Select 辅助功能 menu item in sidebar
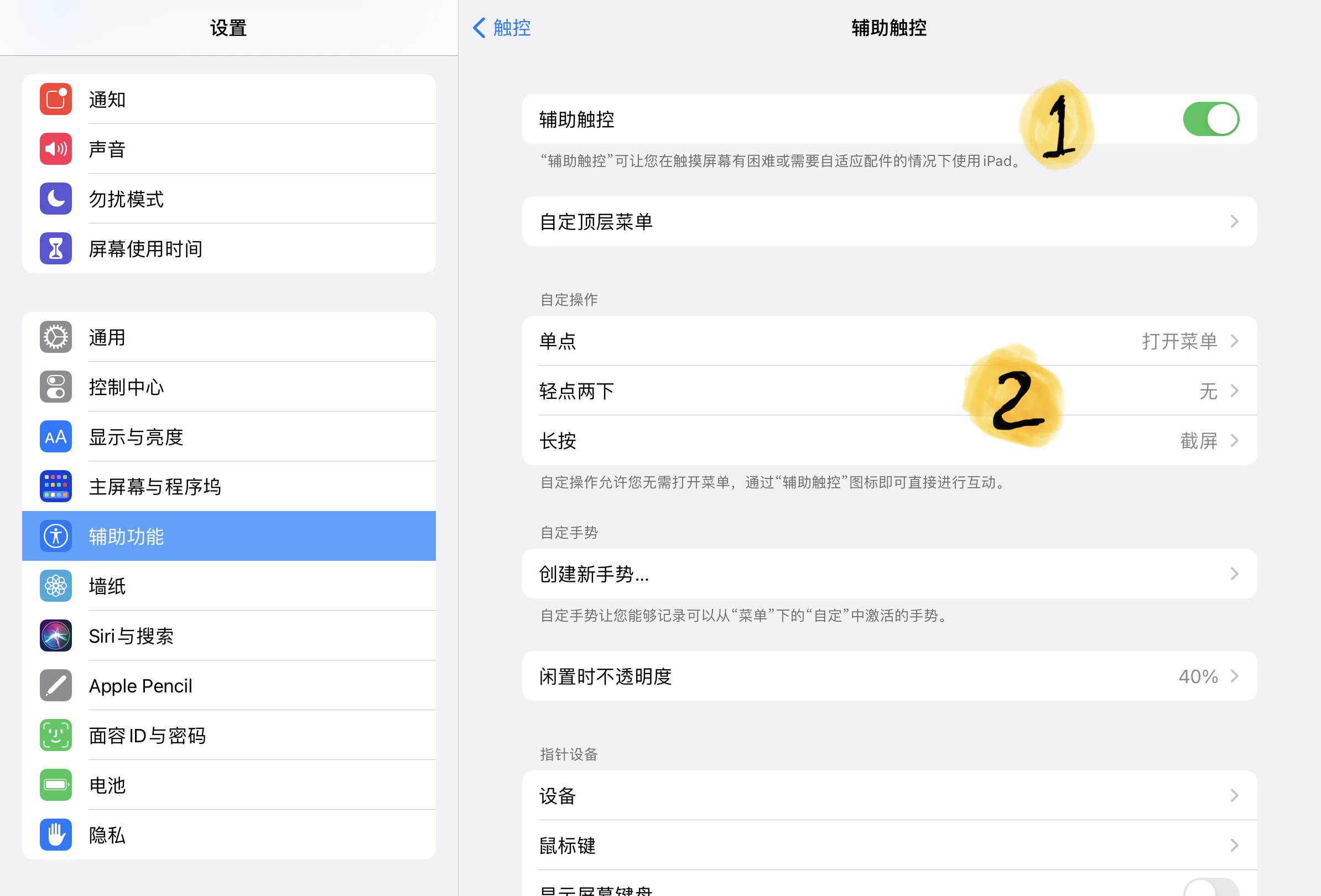 coord(229,536)
